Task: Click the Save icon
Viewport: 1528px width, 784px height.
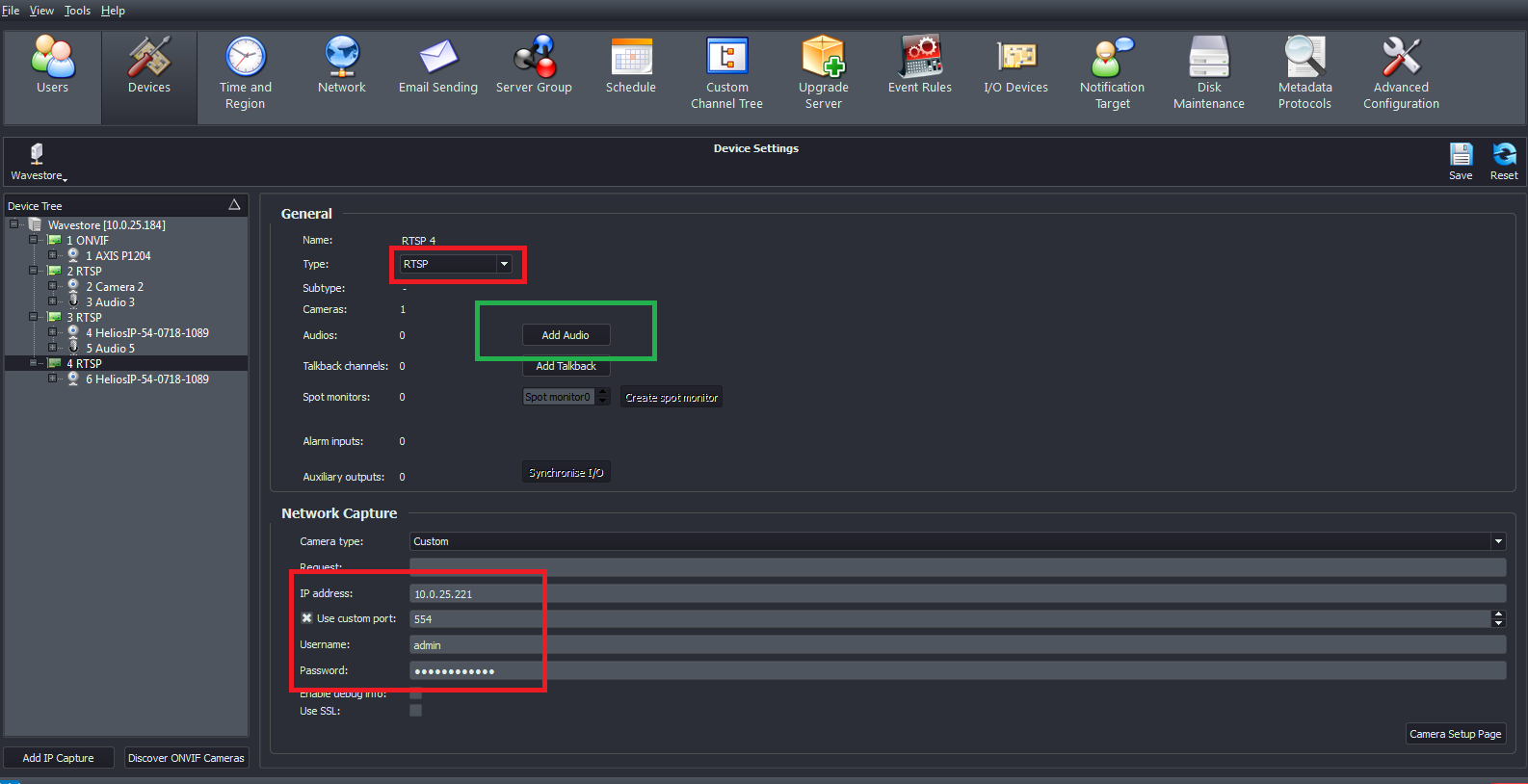Action: [1461, 160]
